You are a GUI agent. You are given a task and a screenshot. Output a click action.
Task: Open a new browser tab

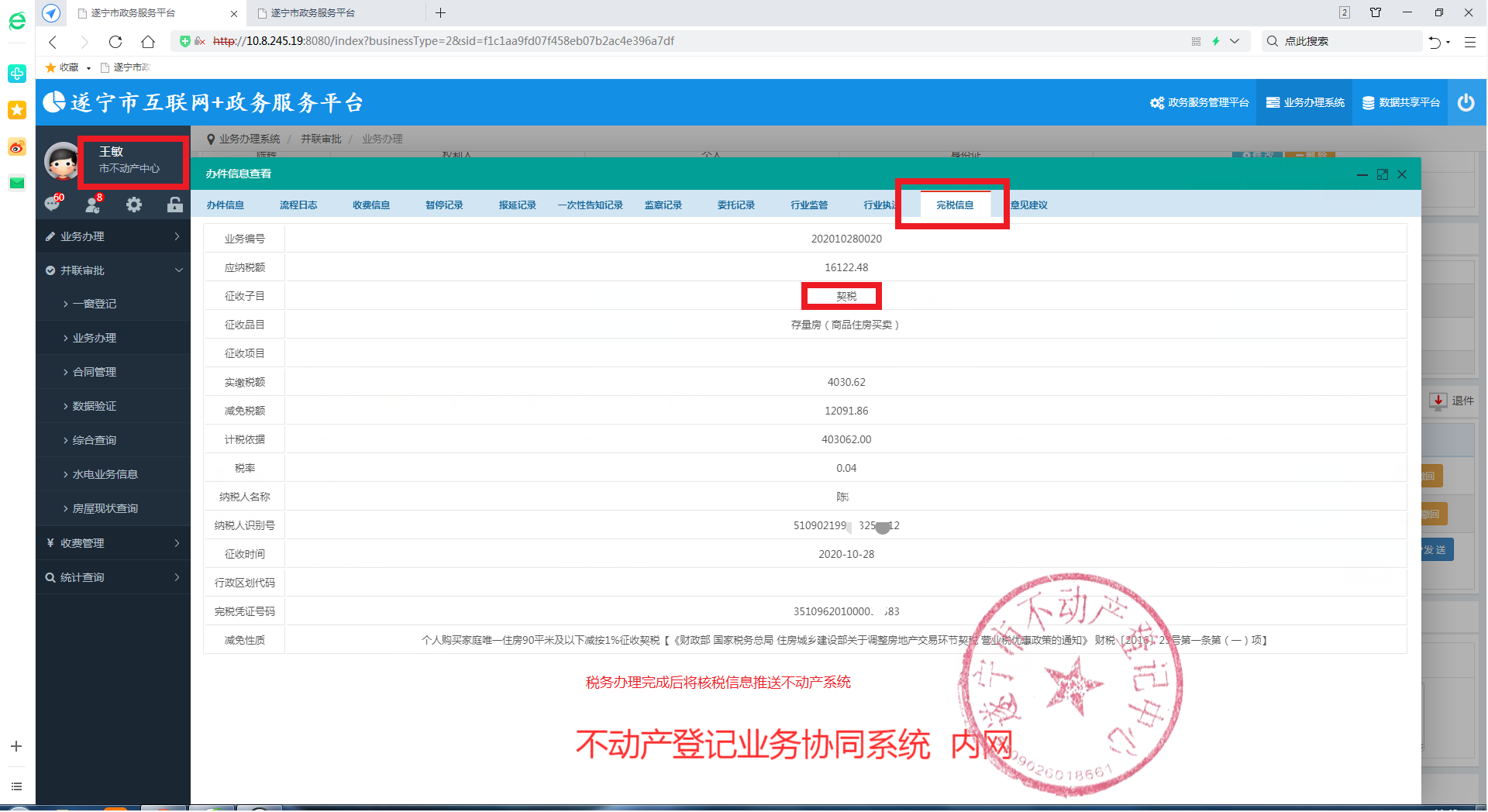(x=440, y=12)
